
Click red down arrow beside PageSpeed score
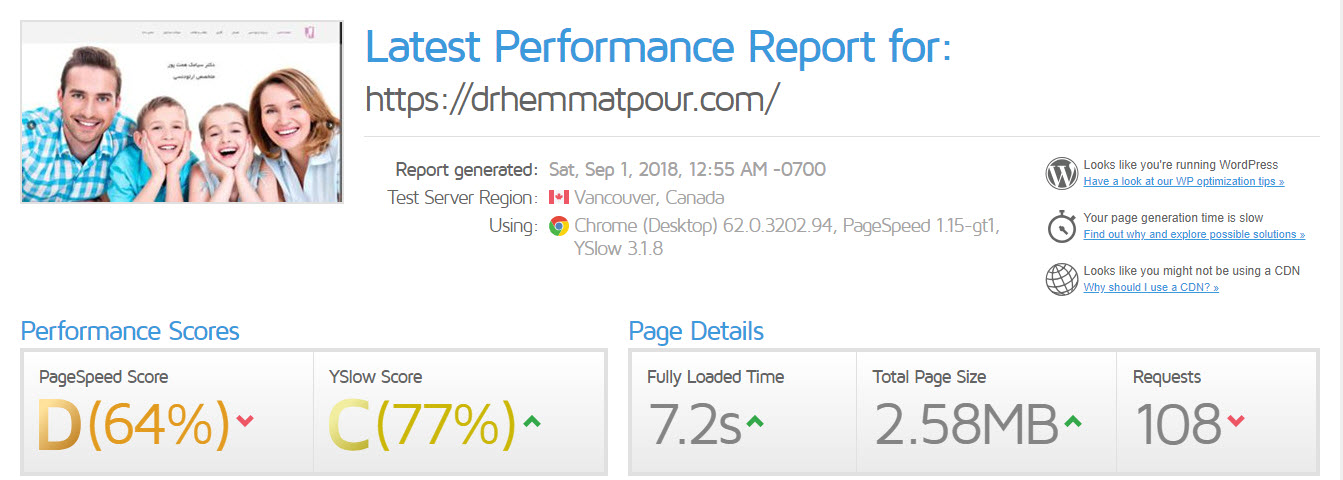pyautogui.click(x=245, y=422)
